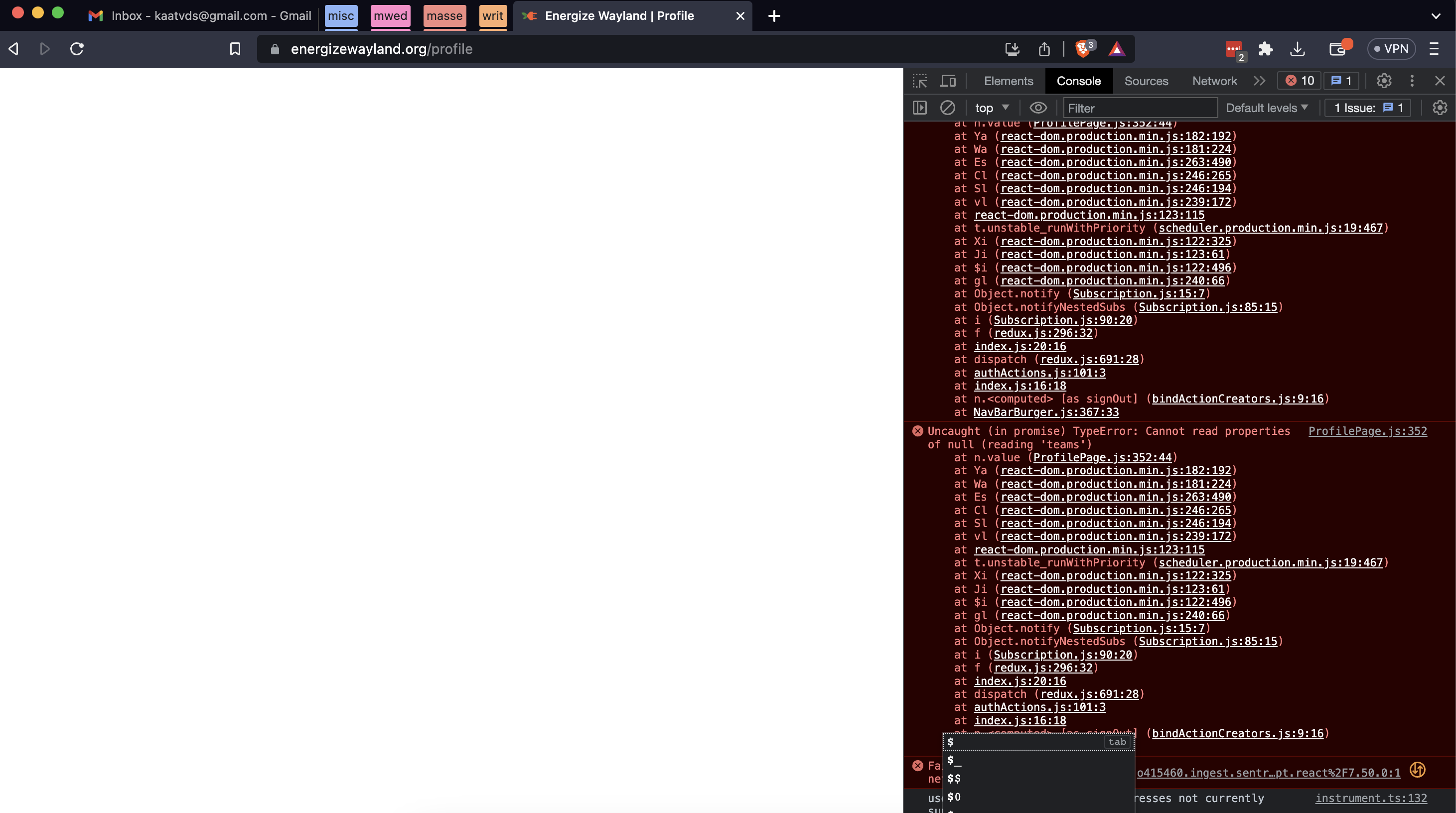The image size is (1456, 813).
Task: Toggle the device toolbar icon
Action: click(948, 81)
